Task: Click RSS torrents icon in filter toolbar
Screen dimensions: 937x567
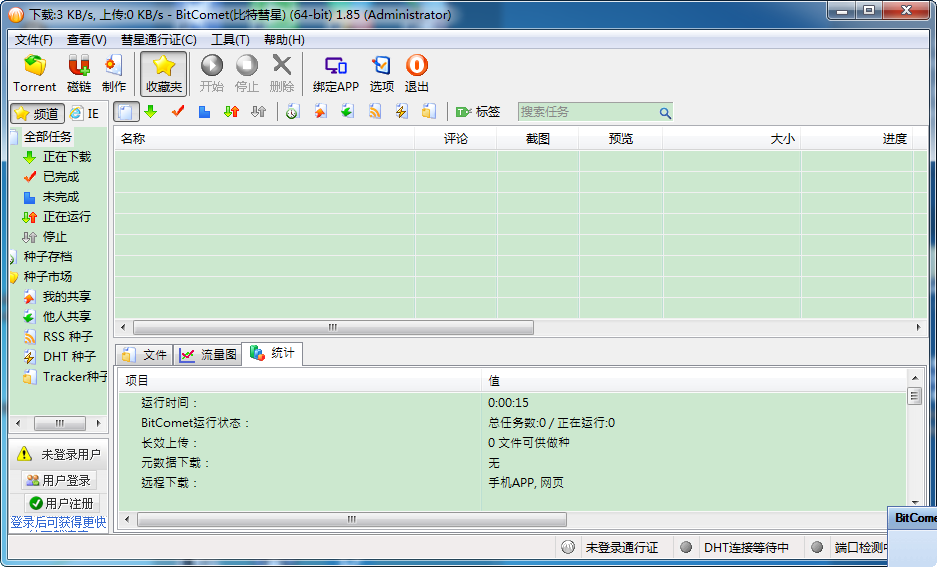Action: tap(375, 112)
